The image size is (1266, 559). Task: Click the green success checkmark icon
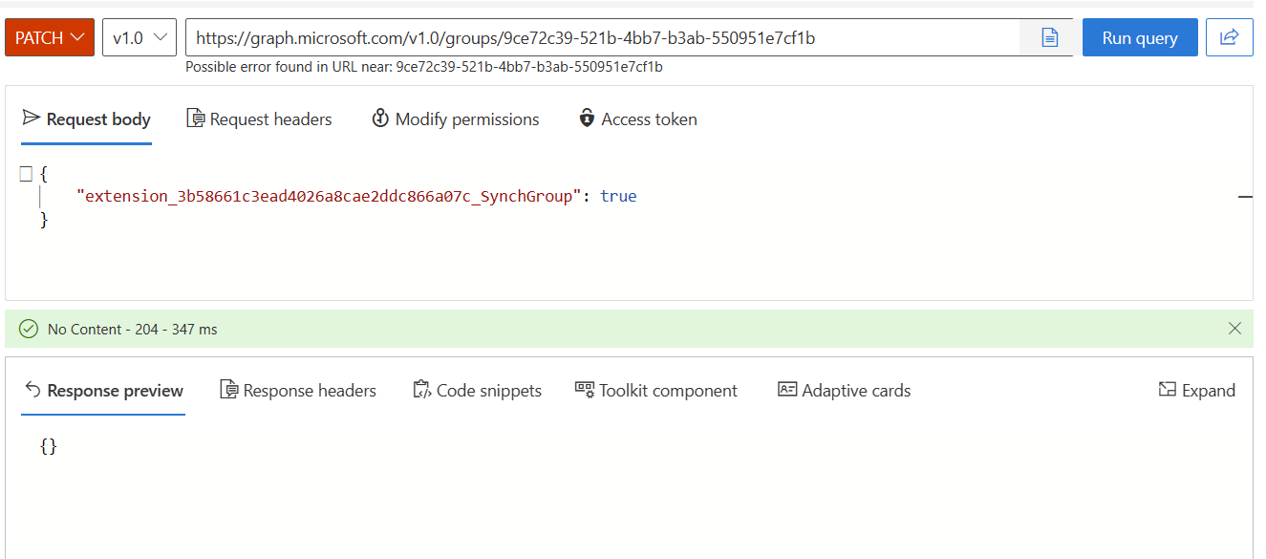point(29,329)
